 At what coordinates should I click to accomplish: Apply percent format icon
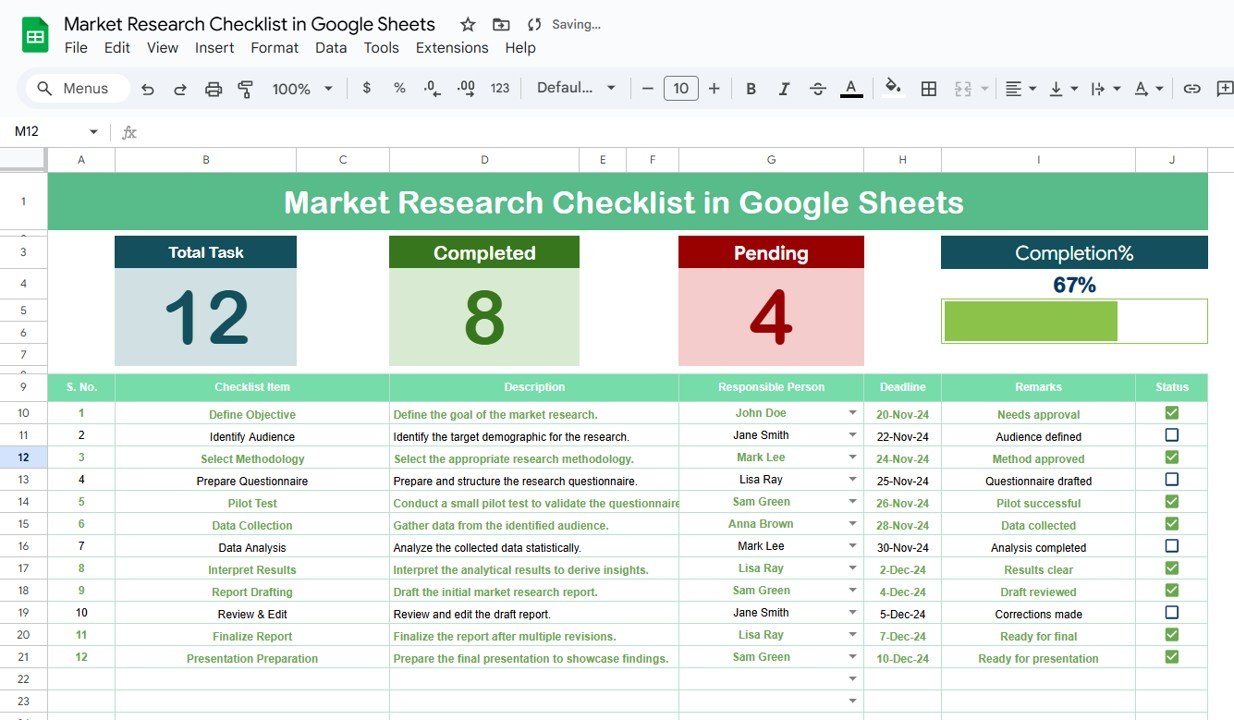pos(399,88)
